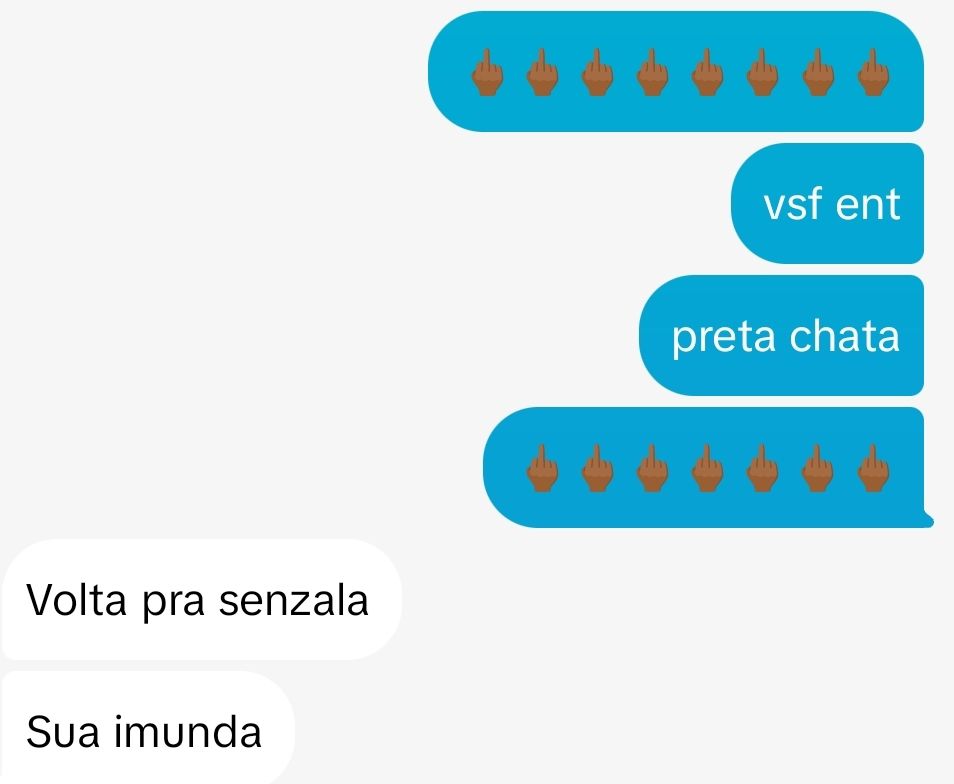Viewport: 954px width, 784px height.
Task: Select the "vsf ent" outgoing message bubble
Action: point(827,204)
